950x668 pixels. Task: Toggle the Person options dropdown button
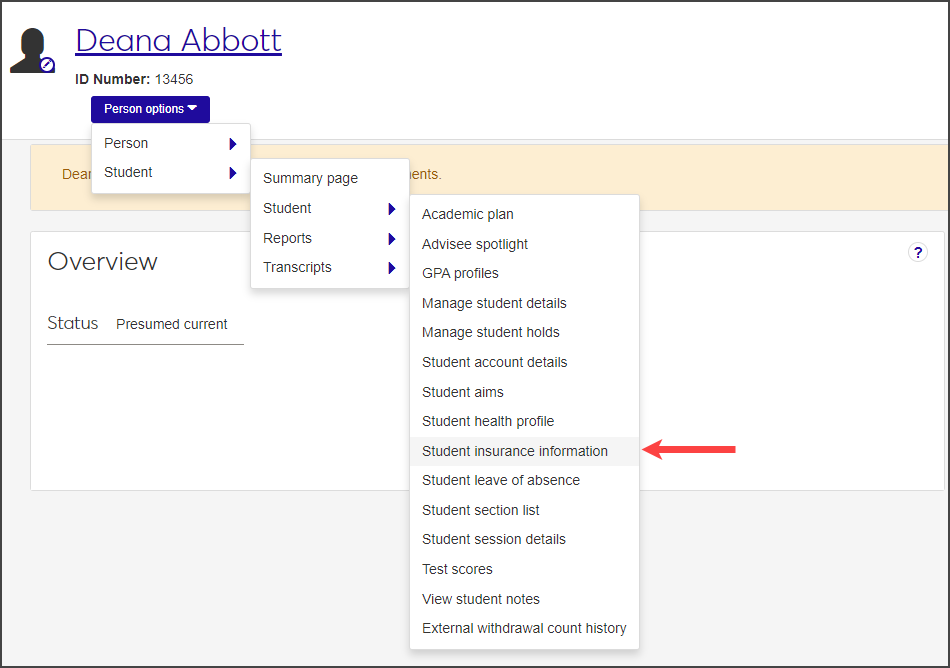[x=150, y=109]
